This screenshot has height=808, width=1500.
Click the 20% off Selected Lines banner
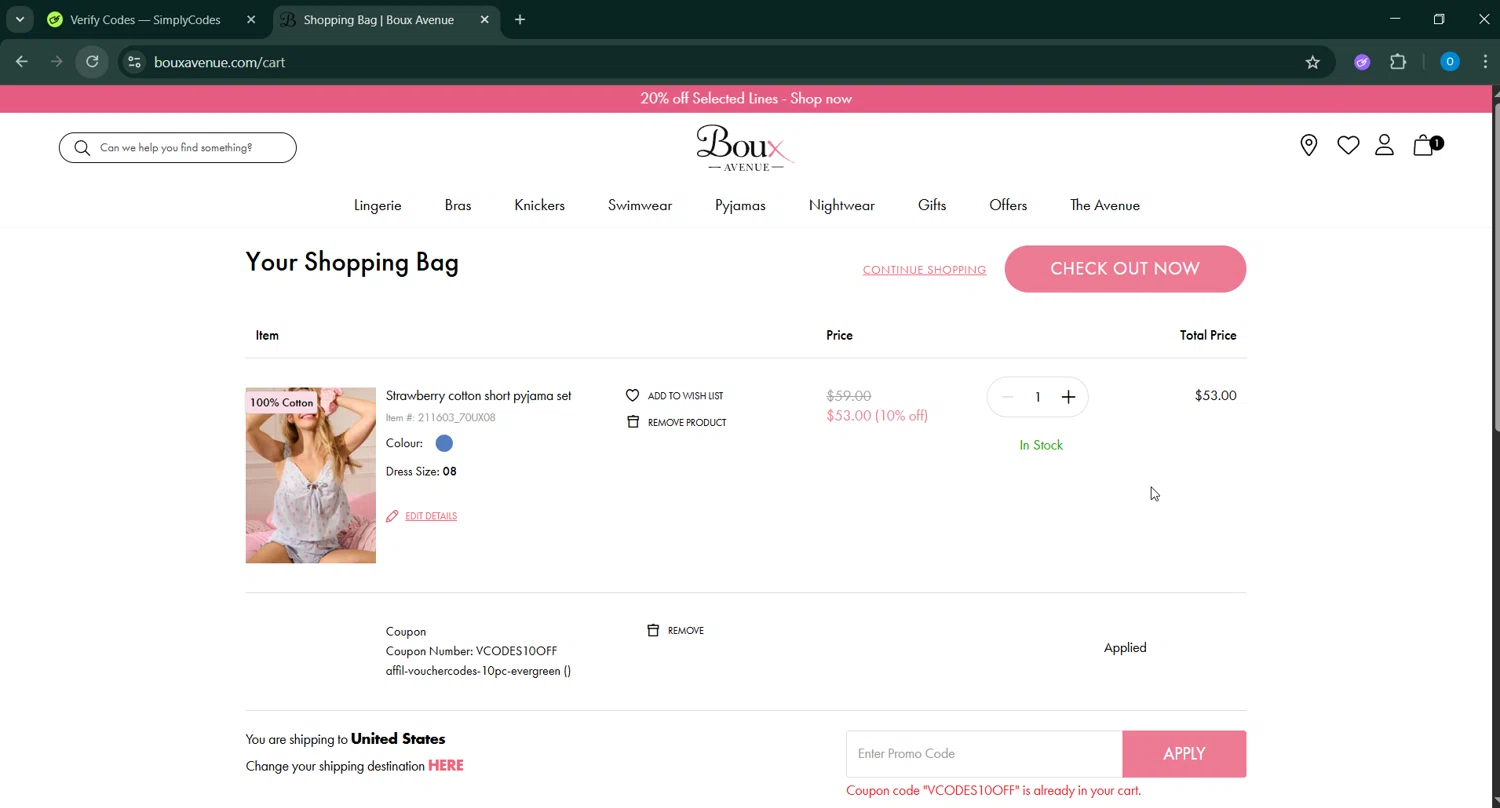point(746,99)
